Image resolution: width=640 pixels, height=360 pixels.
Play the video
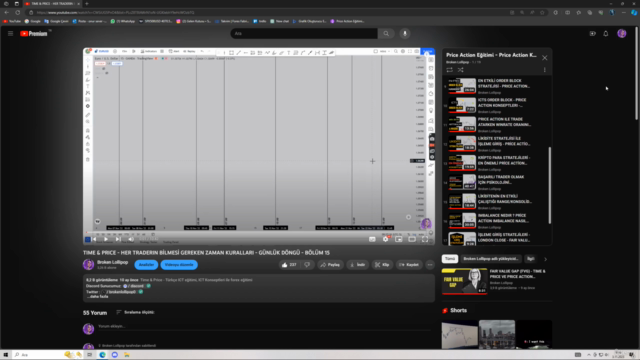pyautogui.click(x=106, y=239)
